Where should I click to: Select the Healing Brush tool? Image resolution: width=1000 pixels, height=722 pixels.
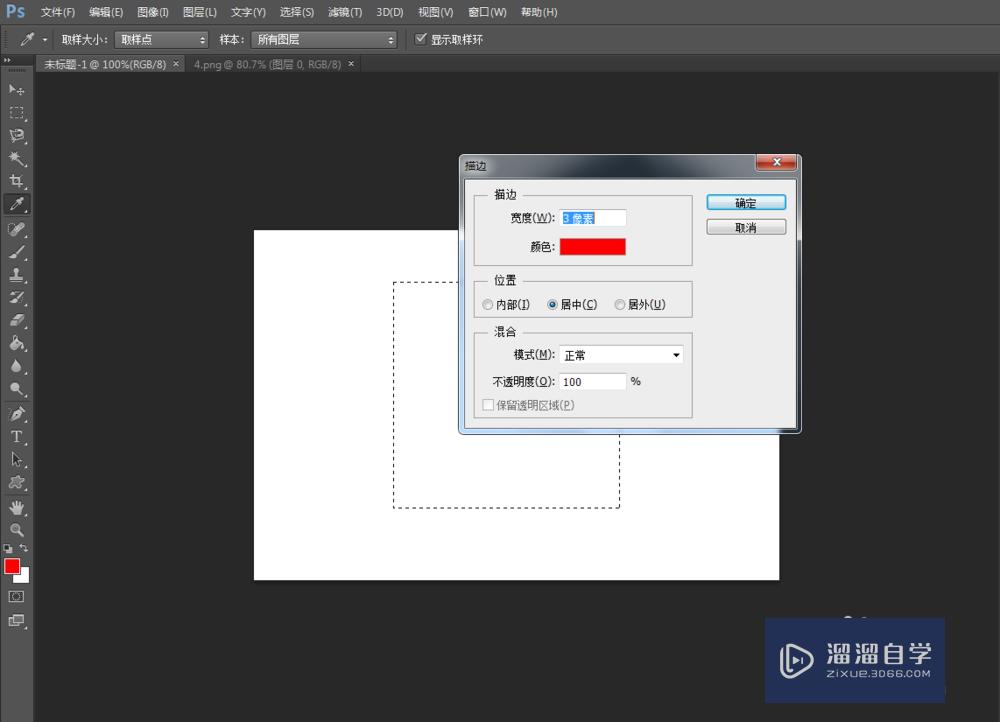click(17, 229)
